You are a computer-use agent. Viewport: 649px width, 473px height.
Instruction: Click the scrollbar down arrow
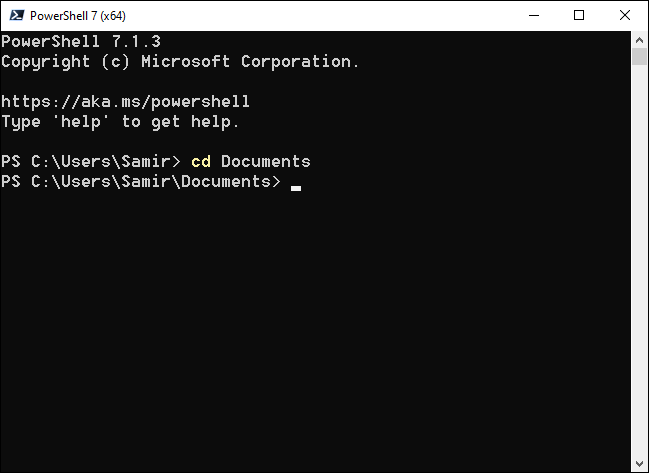click(x=640, y=463)
